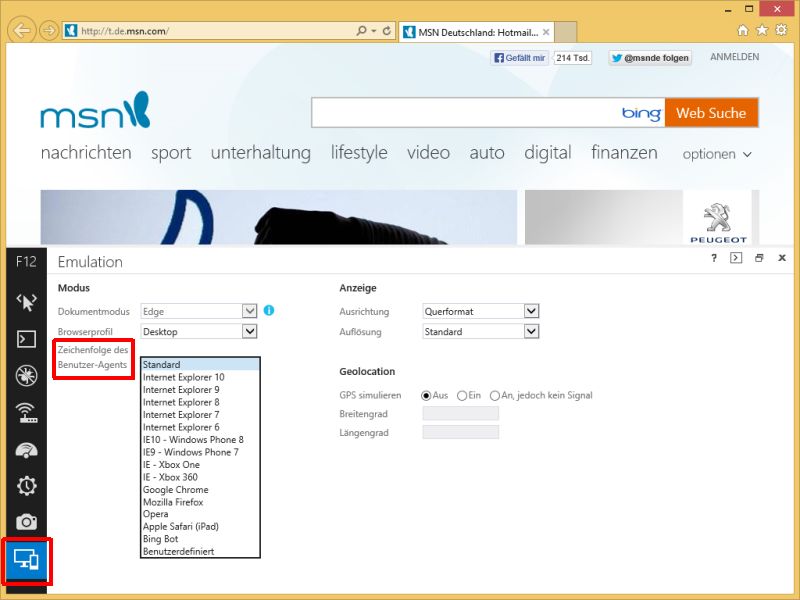800x600 pixels.
Task: Click the Facebook Gefällt mir button
Action: 519,58
